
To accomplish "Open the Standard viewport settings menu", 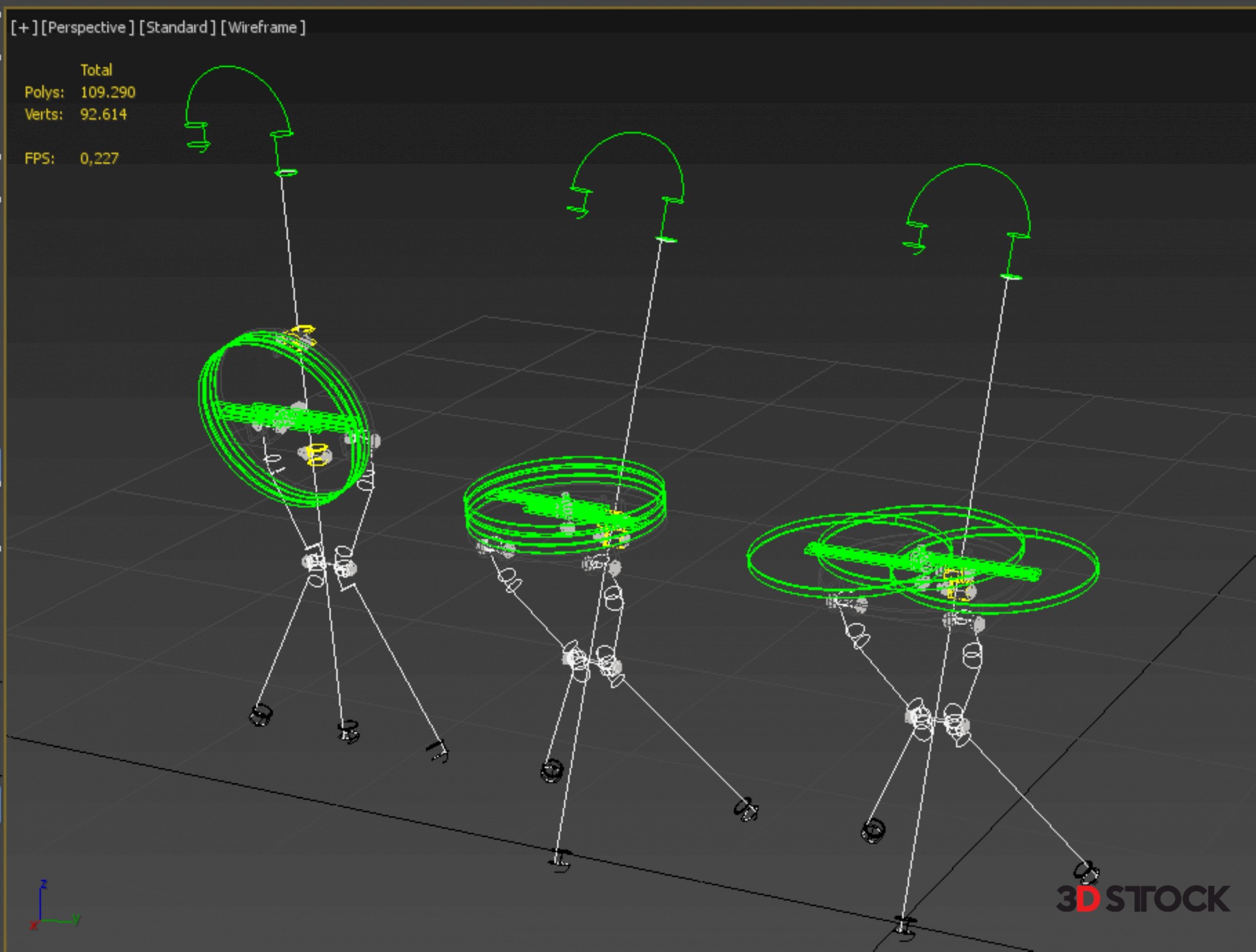I will tap(177, 27).
